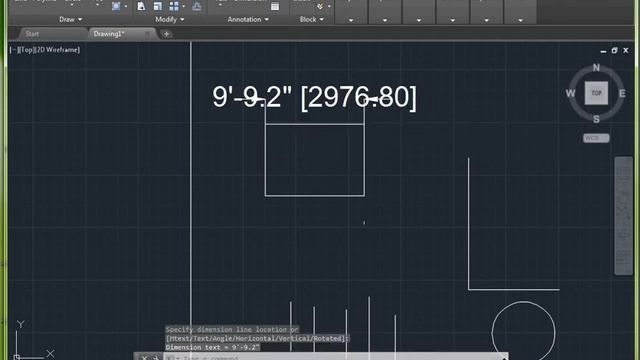Expand the Draw panel
This screenshot has height=360, width=640.
point(71,19)
